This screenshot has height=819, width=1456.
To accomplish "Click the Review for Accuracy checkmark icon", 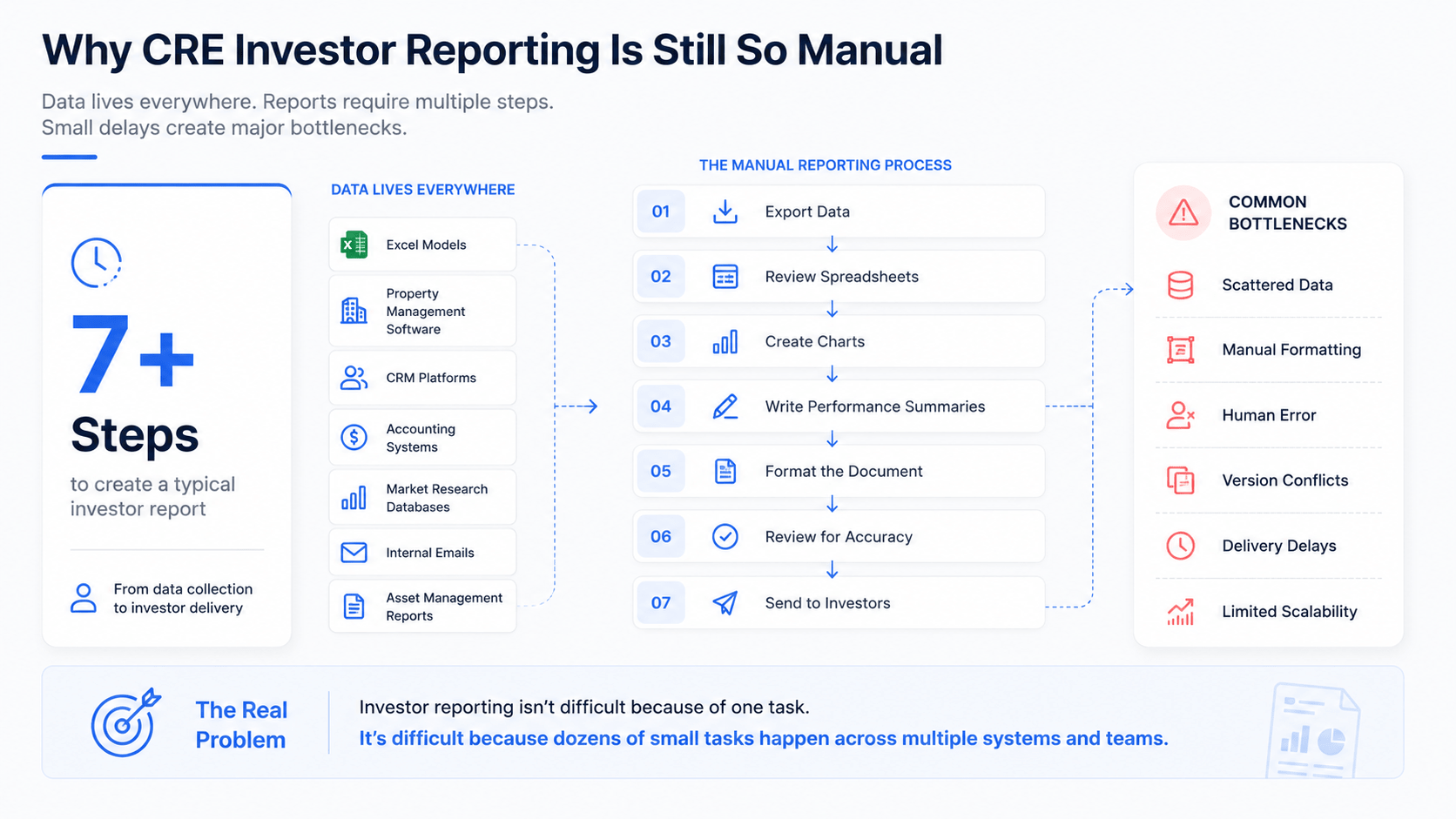I will [725, 536].
